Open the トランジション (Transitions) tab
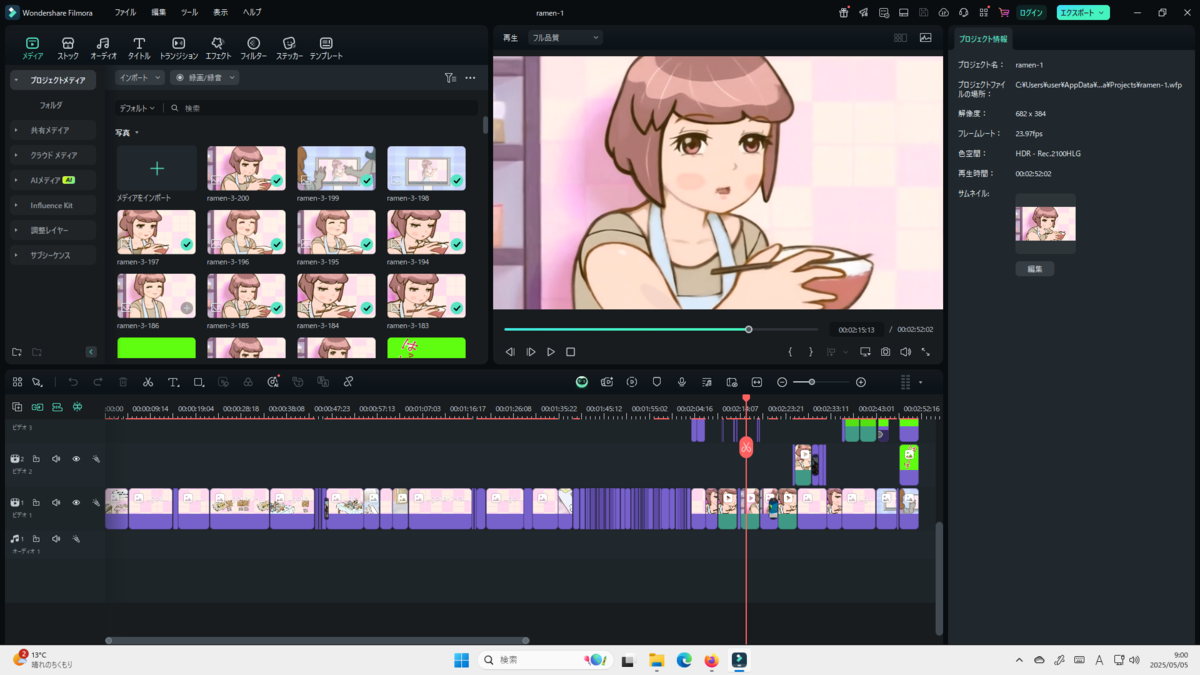The width and height of the screenshot is (1200, 675). pos(178,48)
